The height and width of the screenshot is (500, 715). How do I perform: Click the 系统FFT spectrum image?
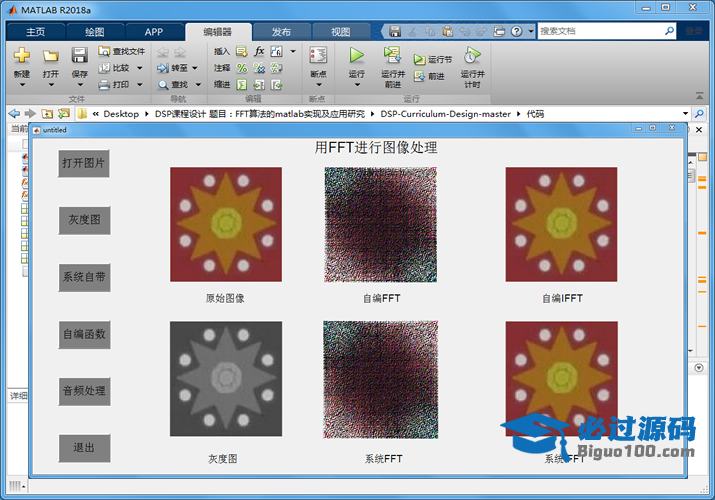381,380
